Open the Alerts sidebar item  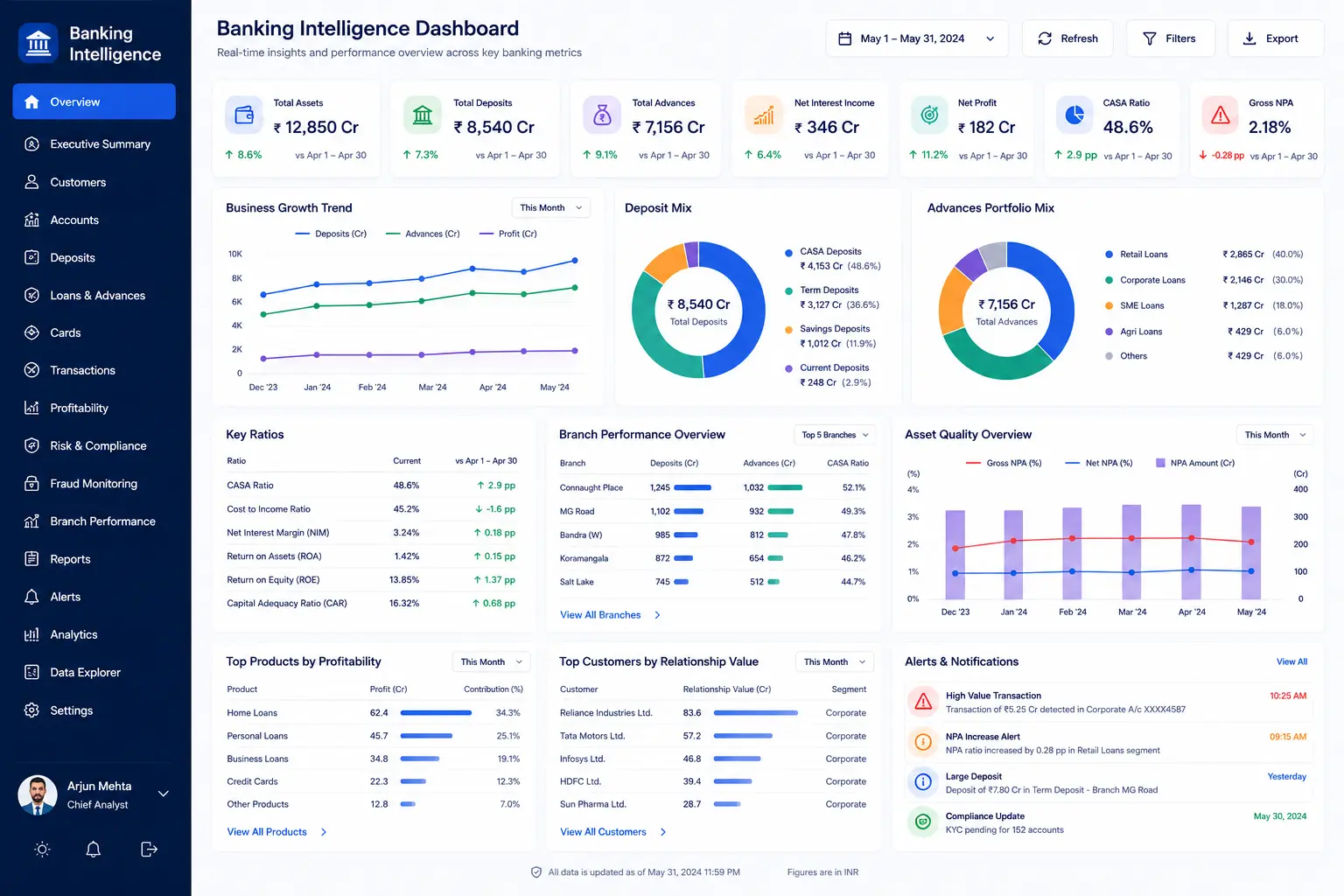point(94,597)
